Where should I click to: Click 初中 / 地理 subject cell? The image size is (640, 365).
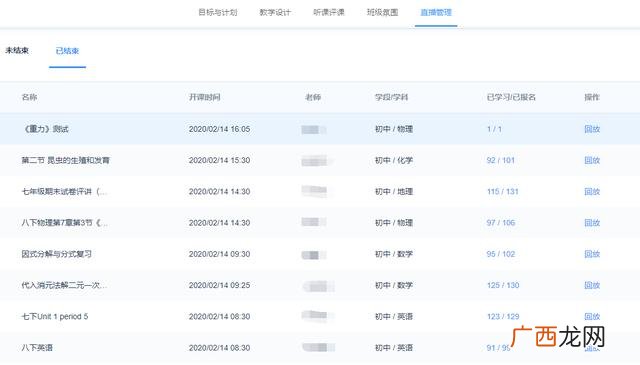tap(394, 191)
